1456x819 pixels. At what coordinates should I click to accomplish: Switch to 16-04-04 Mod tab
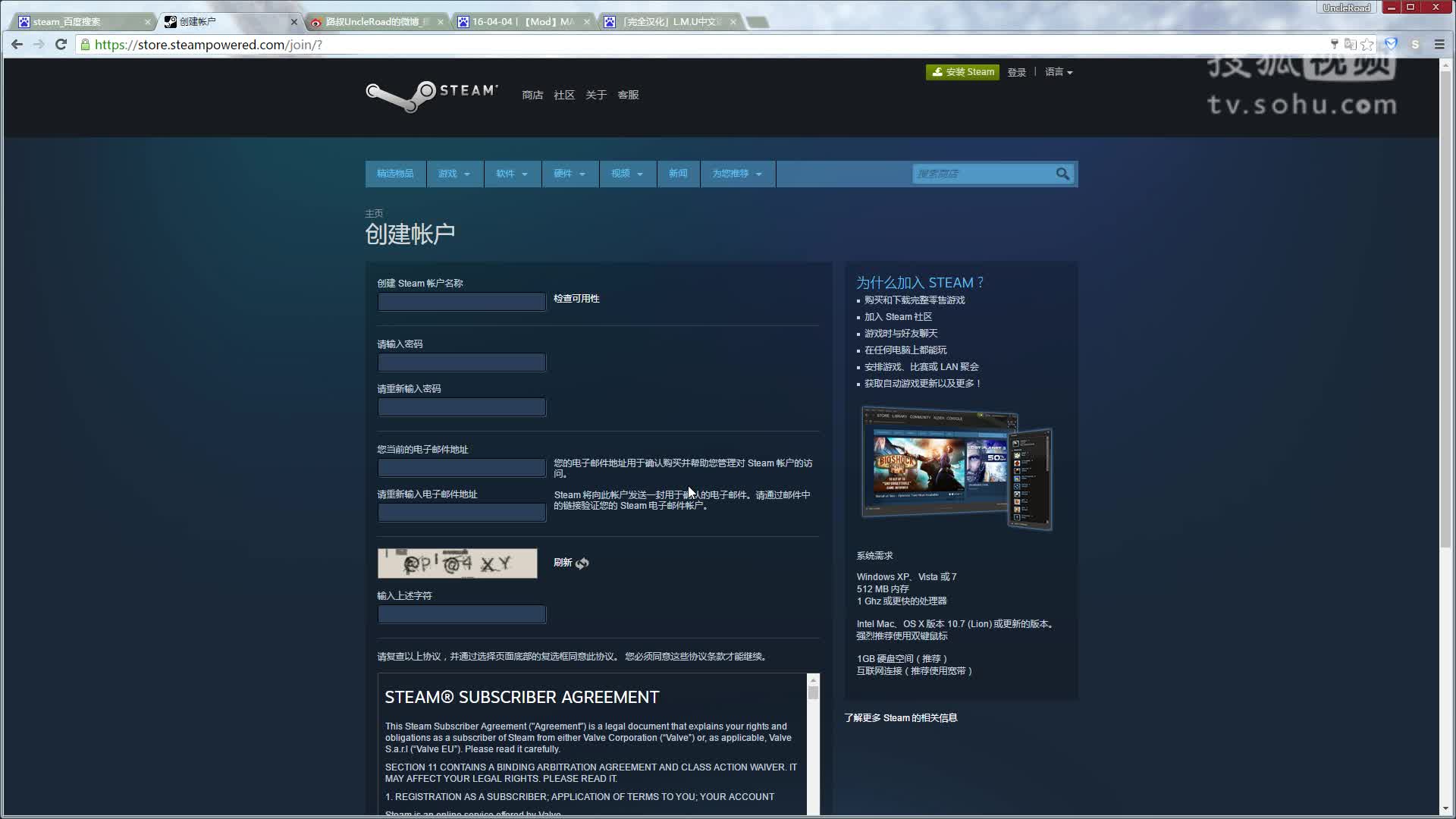click(x=523, y=22)
